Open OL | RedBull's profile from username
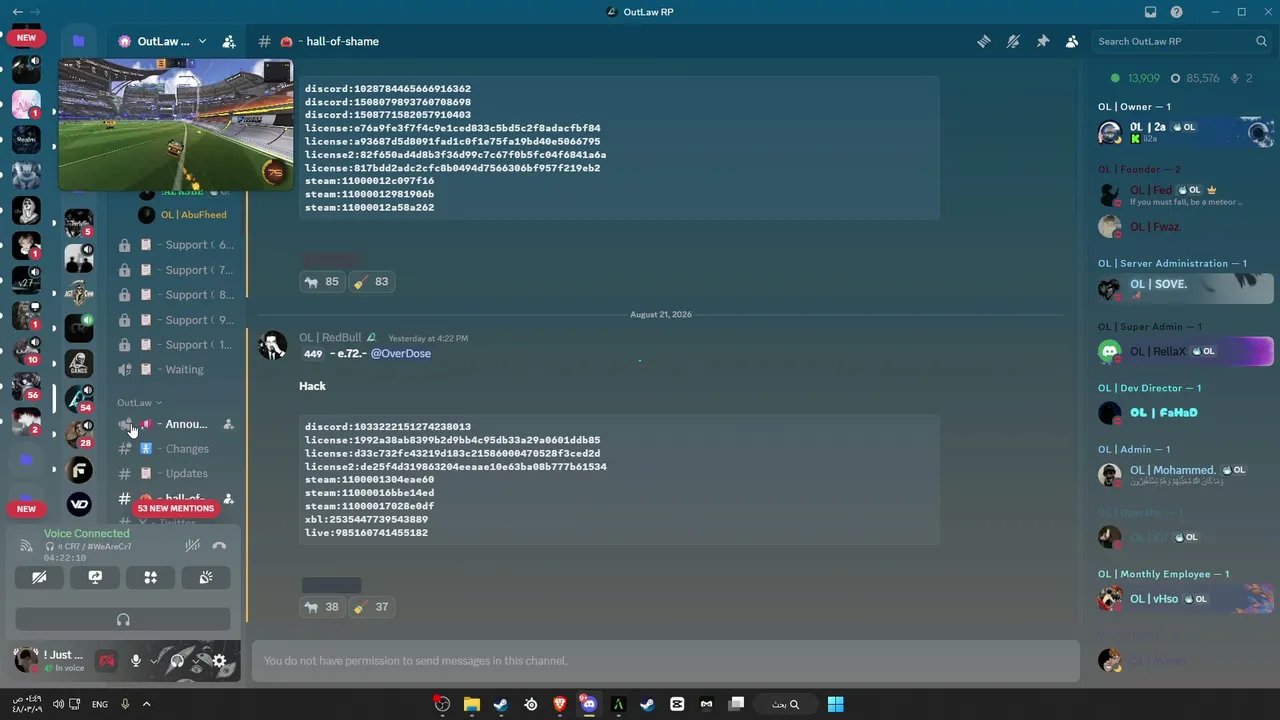 pyautogui.click(x=330, y=338)
